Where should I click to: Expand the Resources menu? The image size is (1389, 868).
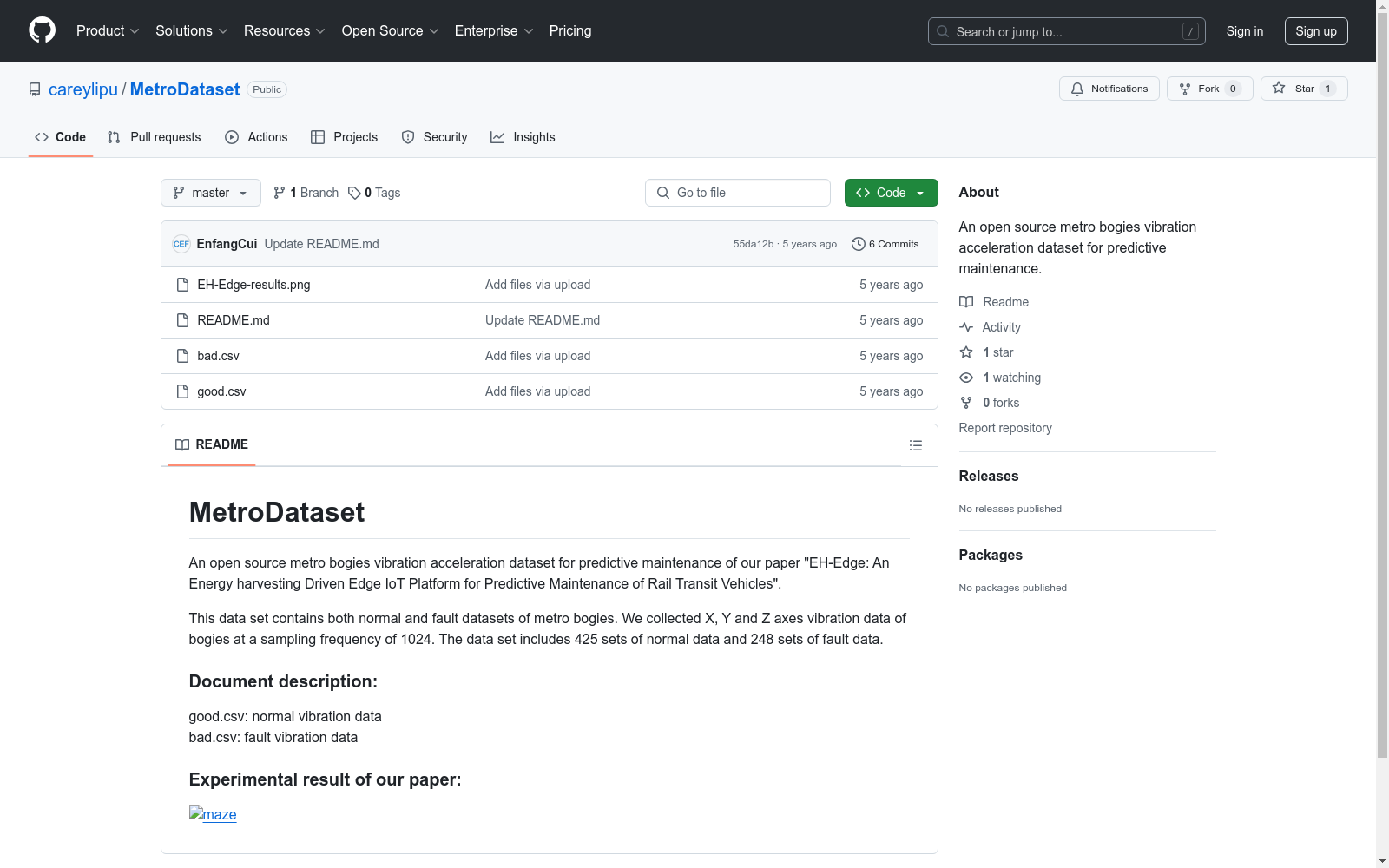click(285, 31)
